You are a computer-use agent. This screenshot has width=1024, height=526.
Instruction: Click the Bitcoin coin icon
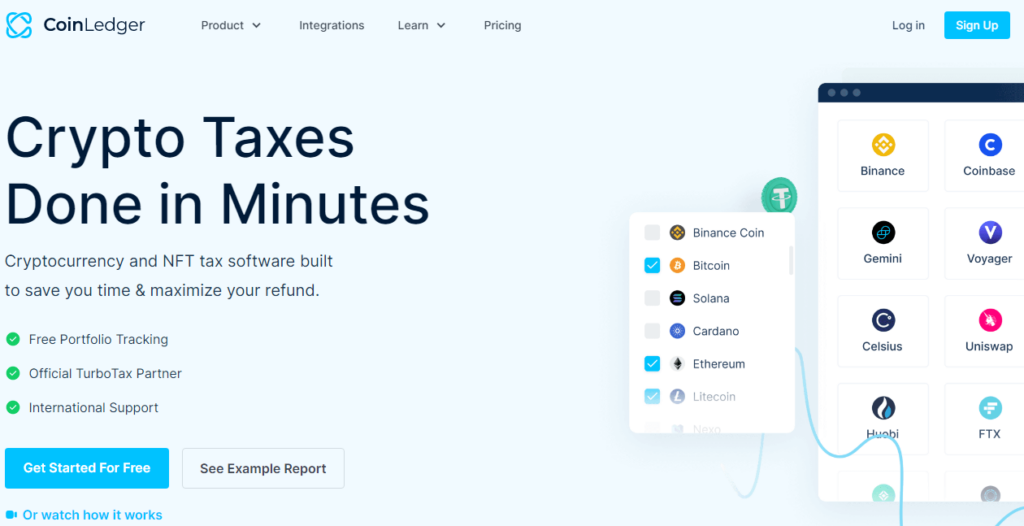point(677,265)
